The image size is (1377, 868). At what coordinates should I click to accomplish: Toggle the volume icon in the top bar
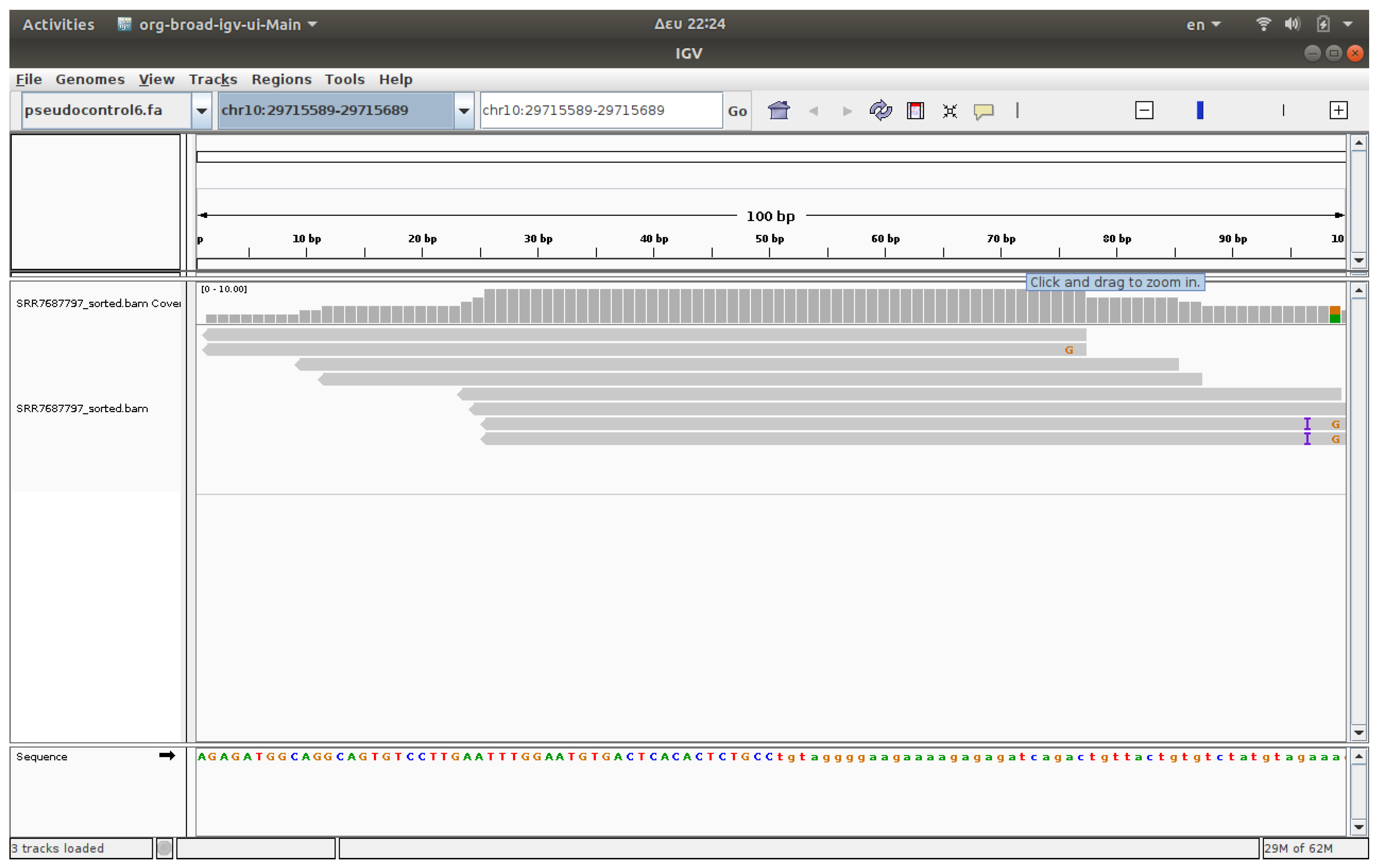click(x=1292, y=24)
